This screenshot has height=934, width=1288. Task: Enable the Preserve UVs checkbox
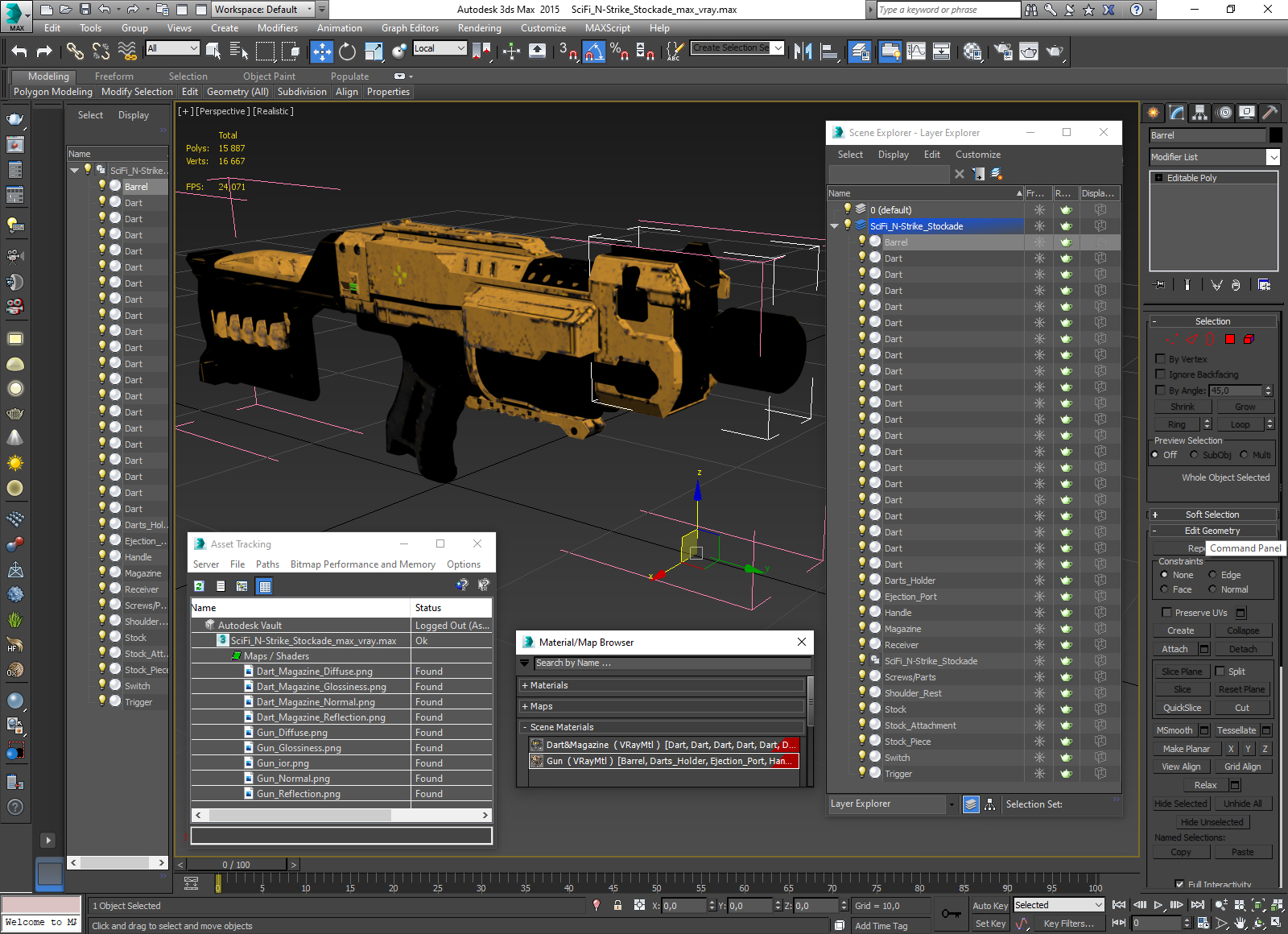point(1166,613)
